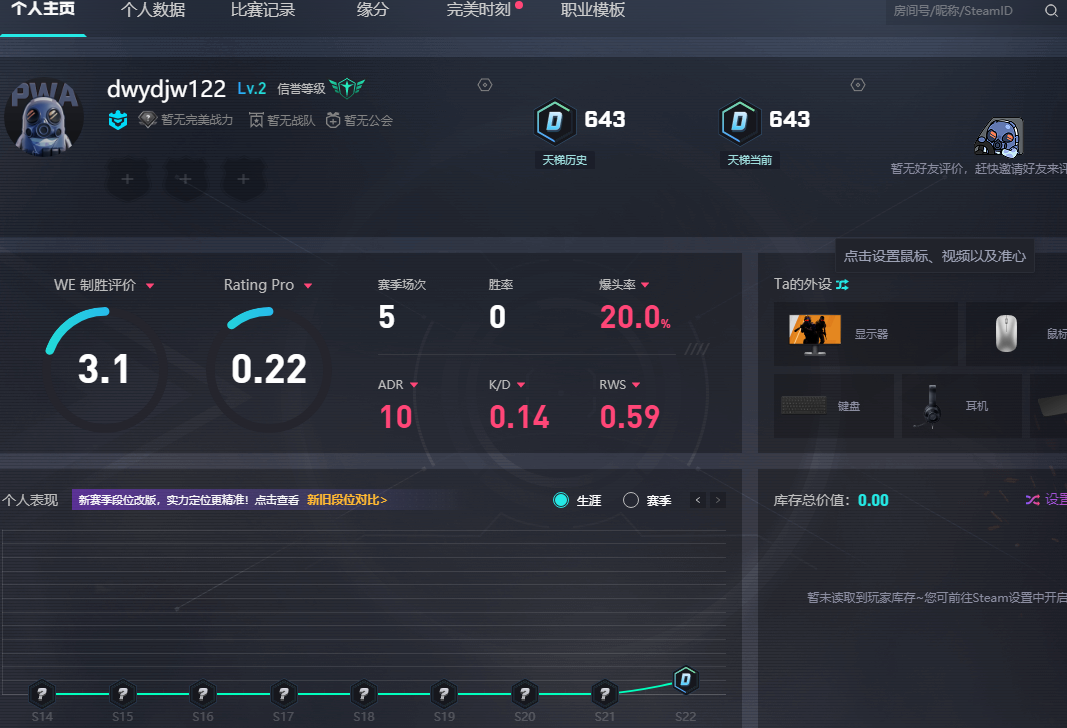Click the previous season arrow button

tap(698, 500)
